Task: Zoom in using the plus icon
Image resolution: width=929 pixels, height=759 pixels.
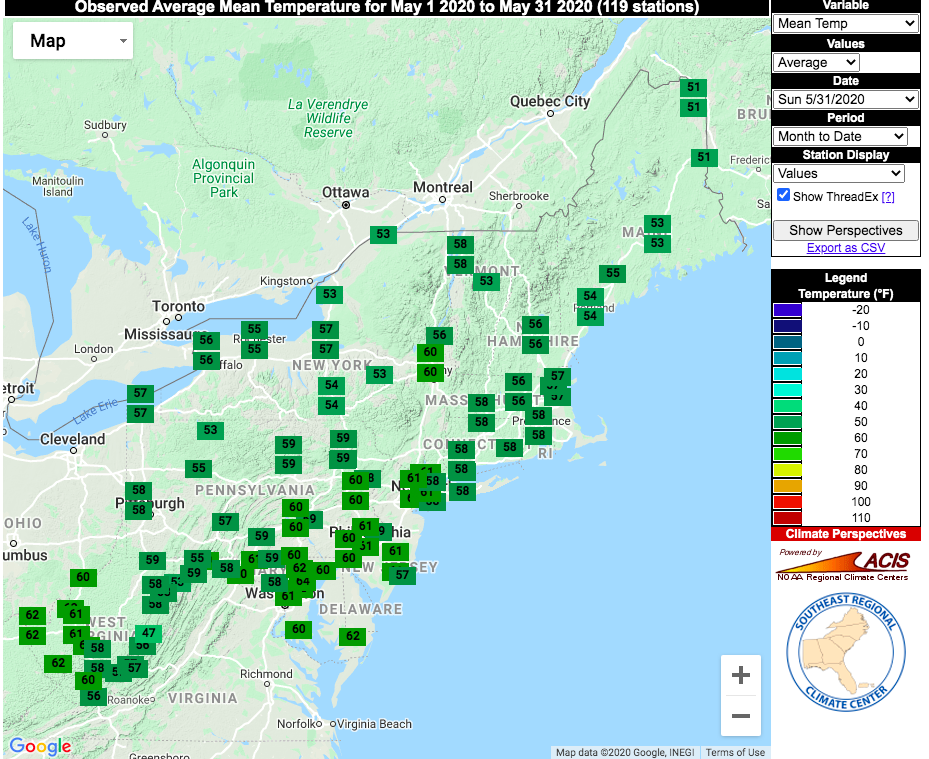Action: 741,675
